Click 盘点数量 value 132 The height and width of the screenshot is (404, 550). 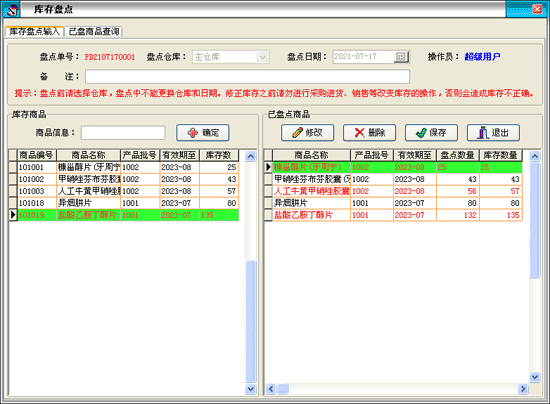[x=470, y=215]
